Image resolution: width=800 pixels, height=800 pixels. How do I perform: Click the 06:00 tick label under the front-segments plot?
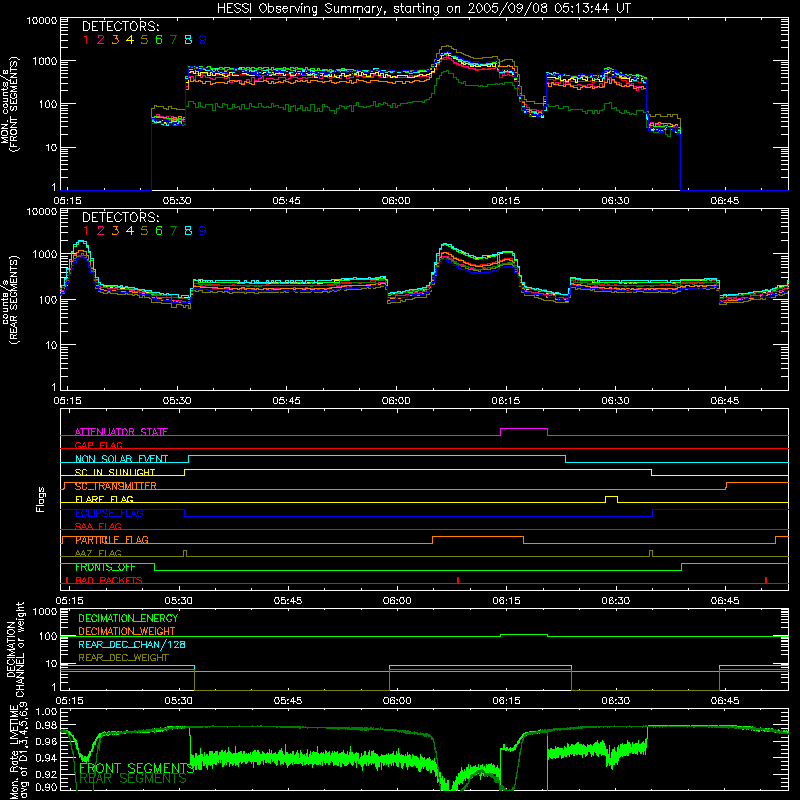coord(396,201)
